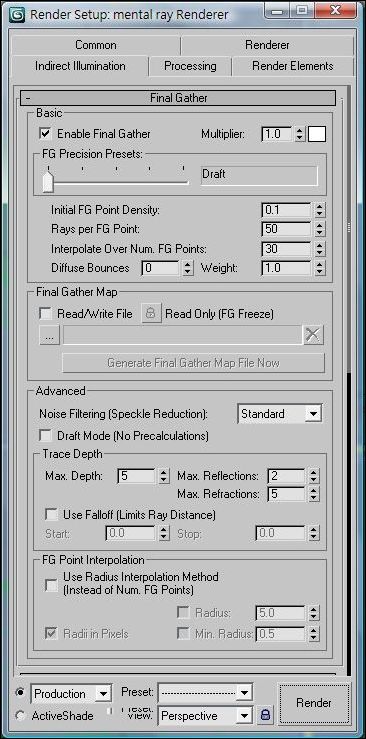Image resolution: width=366 pixels, height=739 pixels.
Task: Click the Weight spinner arrows
Action: click(319, 268)
